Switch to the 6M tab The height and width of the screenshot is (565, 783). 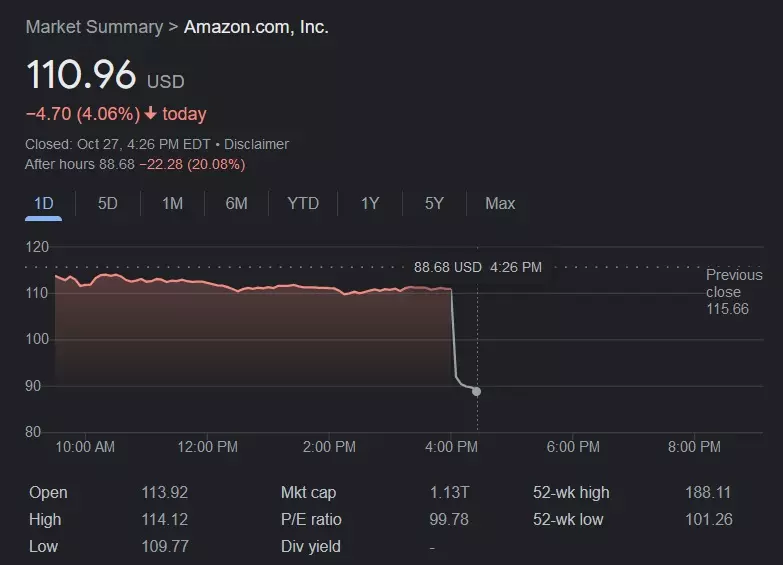[236, 203]
